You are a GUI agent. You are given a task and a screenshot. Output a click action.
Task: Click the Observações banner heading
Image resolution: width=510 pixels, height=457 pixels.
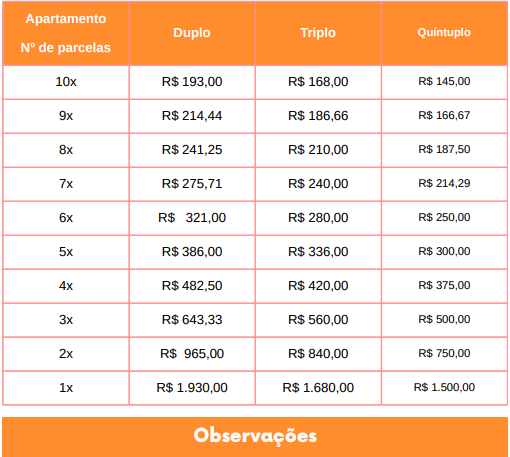[x=255, y=436]
